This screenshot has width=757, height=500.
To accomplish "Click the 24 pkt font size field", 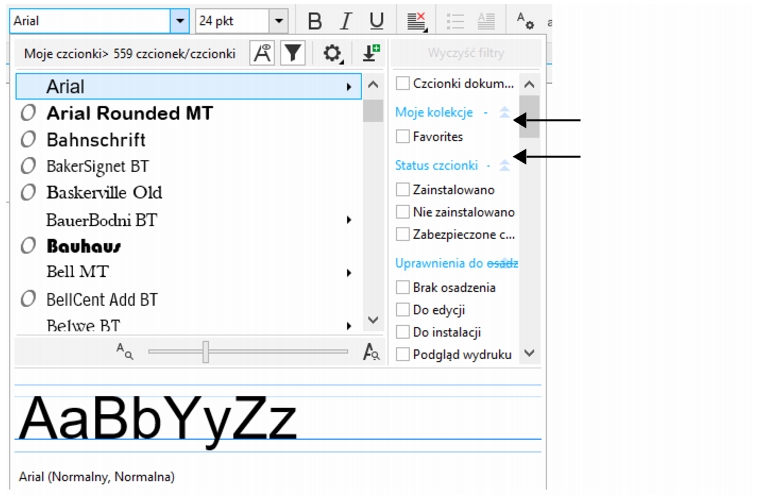I will click(232, 21).
